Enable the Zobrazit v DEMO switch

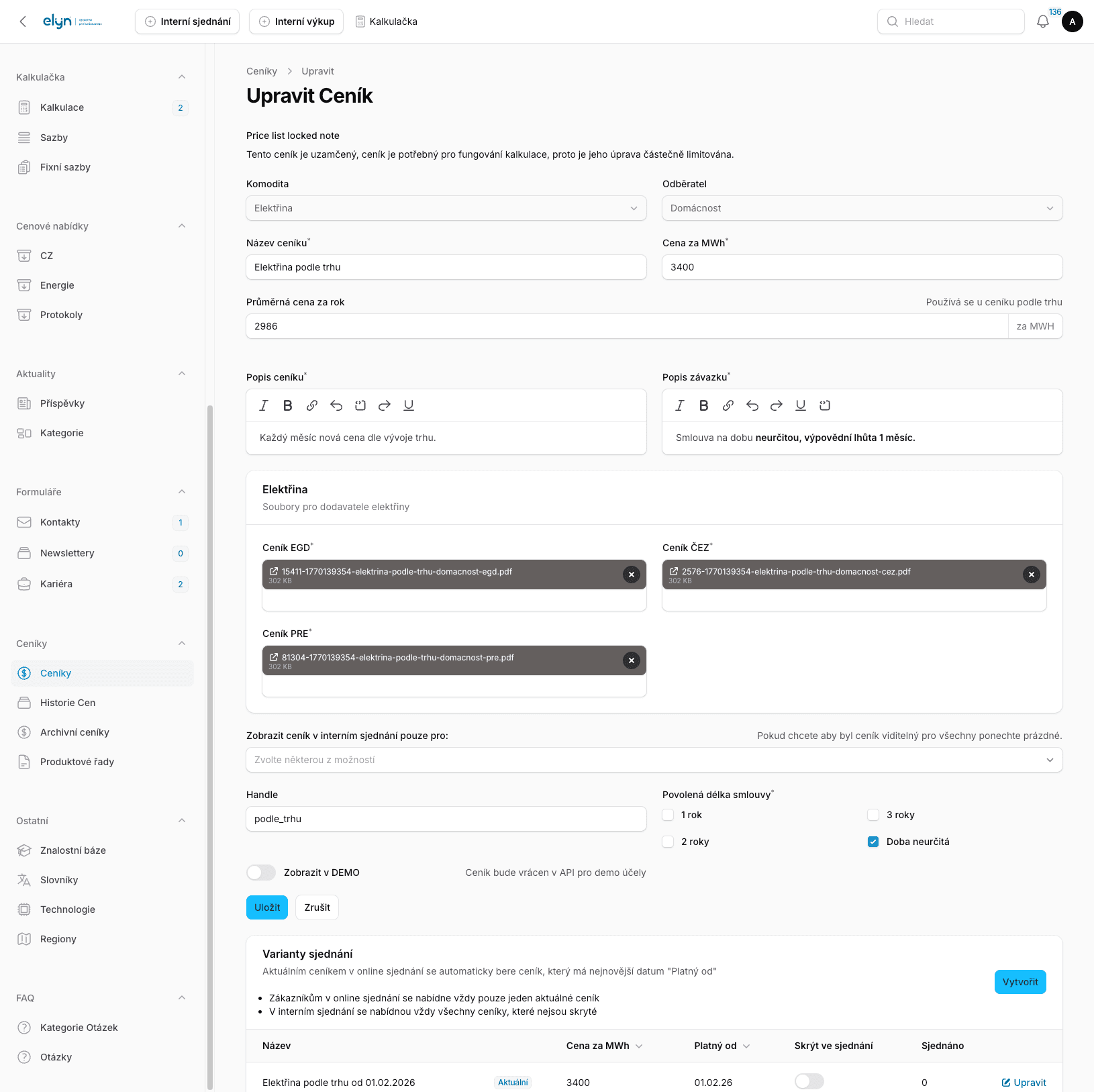tap(261, 873)
